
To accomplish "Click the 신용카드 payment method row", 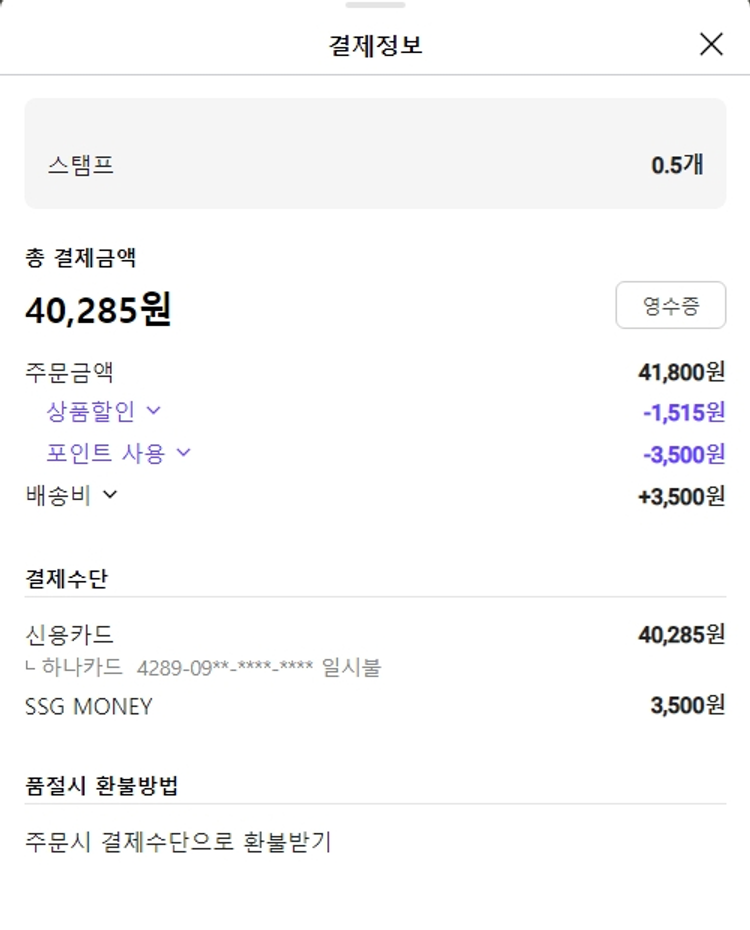I will click(x=69, y=634).
